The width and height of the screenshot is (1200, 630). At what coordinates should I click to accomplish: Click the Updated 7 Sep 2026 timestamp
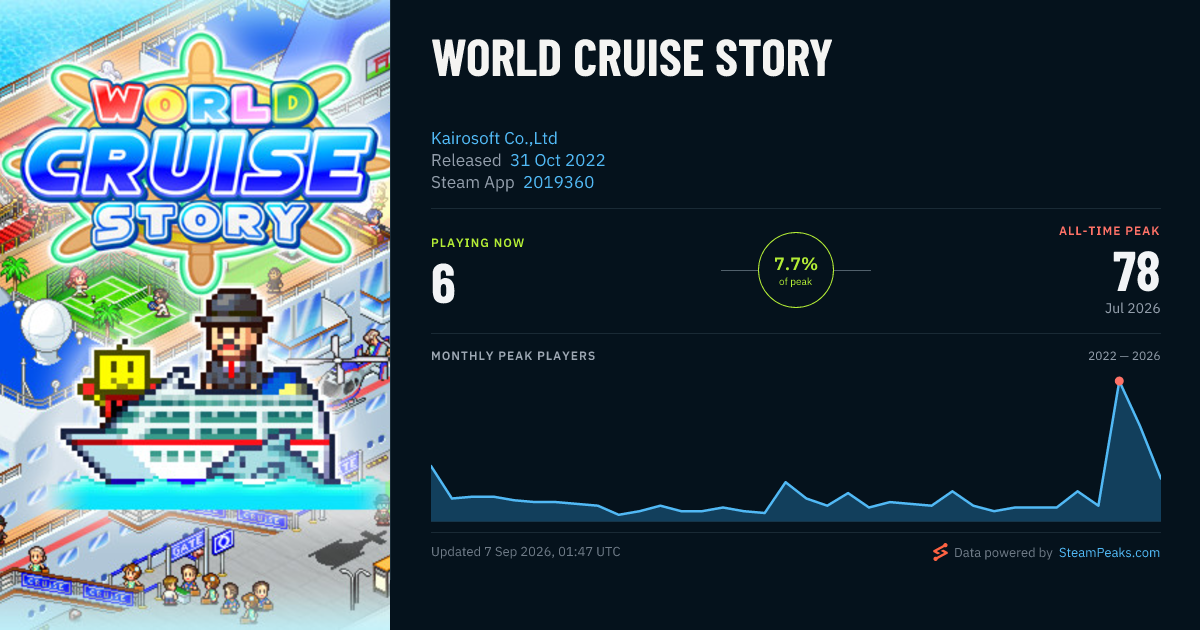coord(525,552)
